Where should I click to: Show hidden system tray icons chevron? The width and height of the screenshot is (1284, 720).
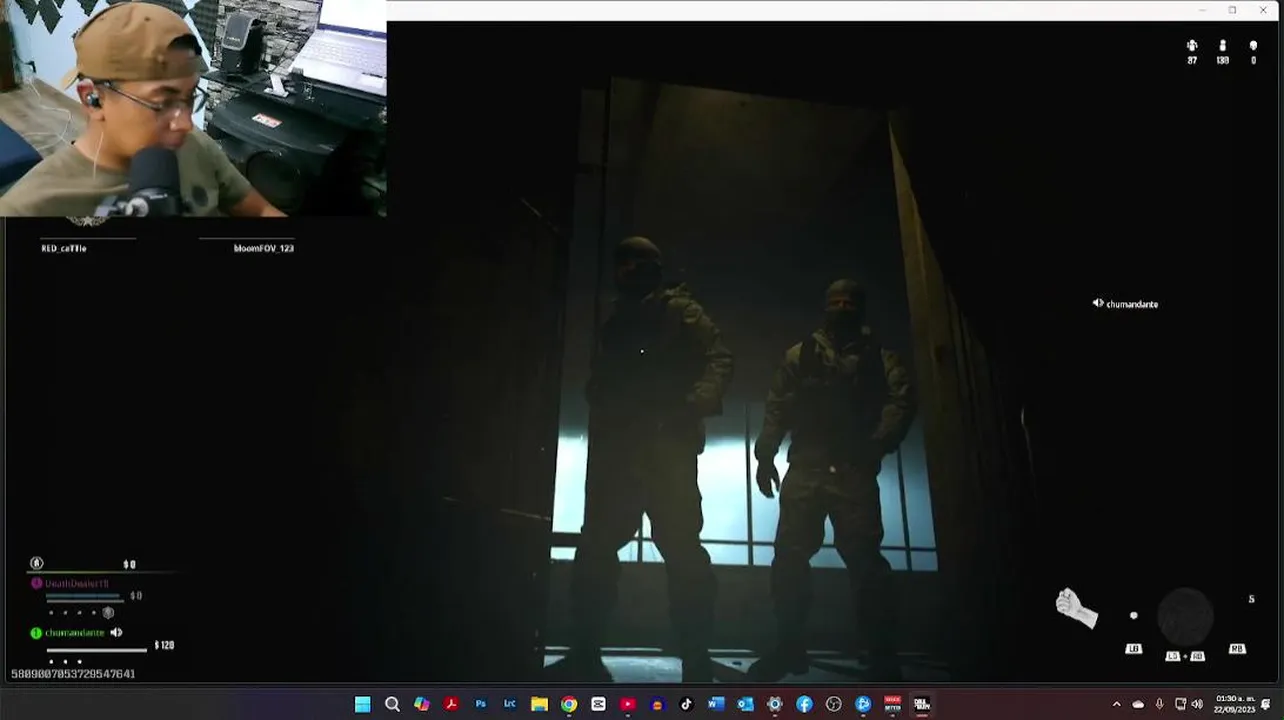tap(1116, 704)
